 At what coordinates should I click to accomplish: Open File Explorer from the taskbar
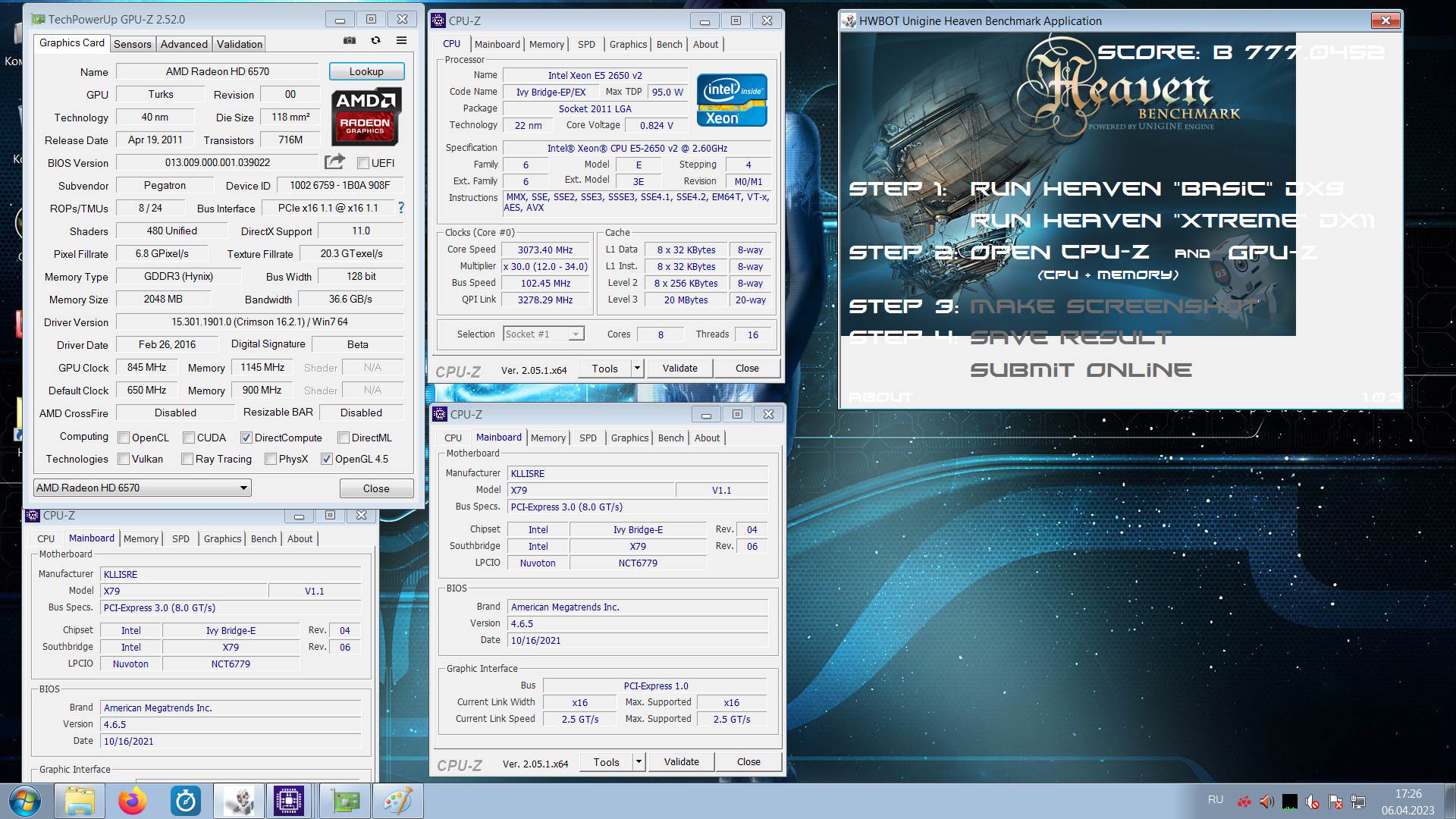(80, 801)
